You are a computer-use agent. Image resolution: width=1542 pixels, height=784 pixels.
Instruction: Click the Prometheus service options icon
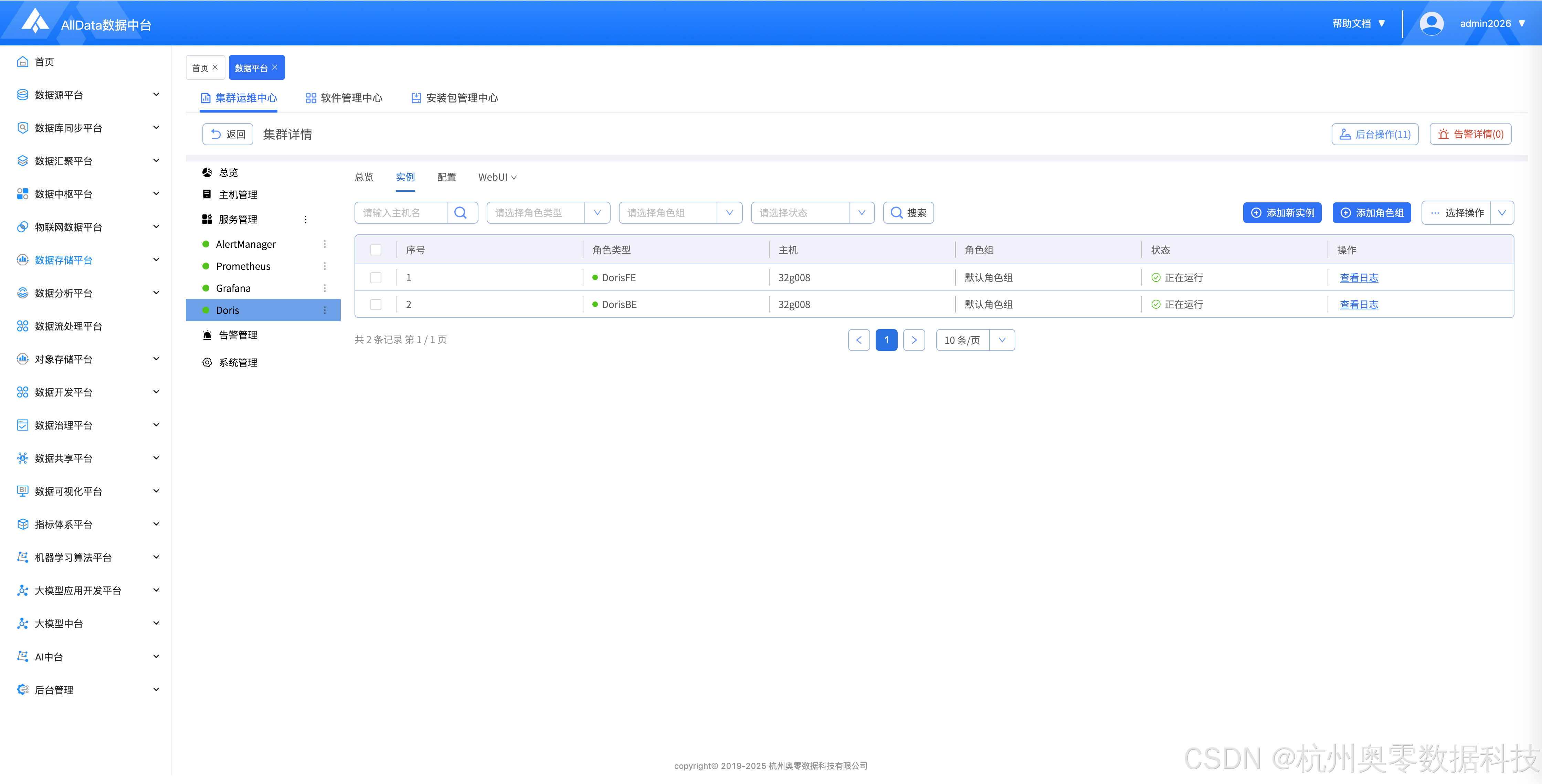(x=325, y=266)
